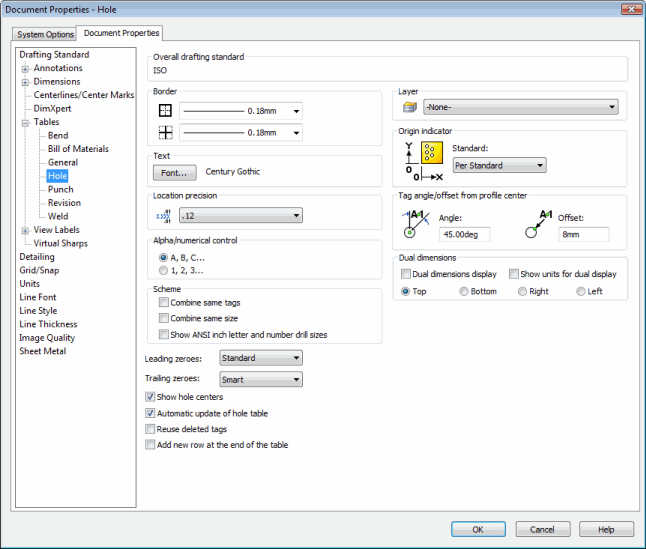Open the location precision .12 dropdown

pos(241,215)
